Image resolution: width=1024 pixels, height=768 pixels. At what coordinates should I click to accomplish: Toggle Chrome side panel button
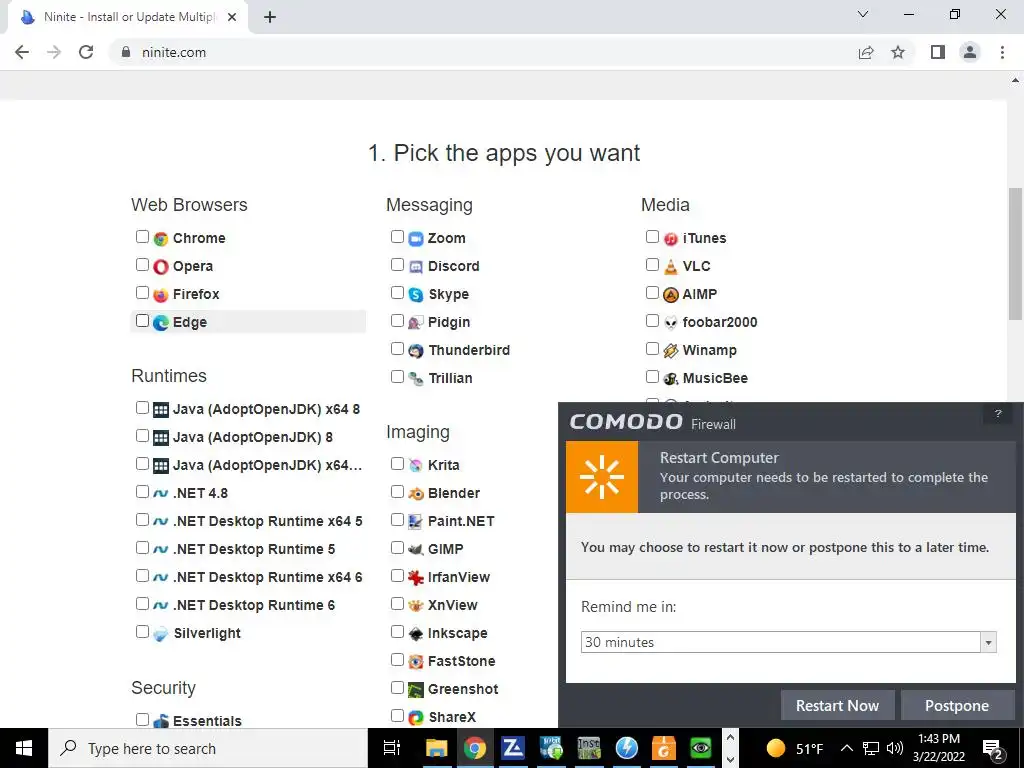[x=938, y=52]
